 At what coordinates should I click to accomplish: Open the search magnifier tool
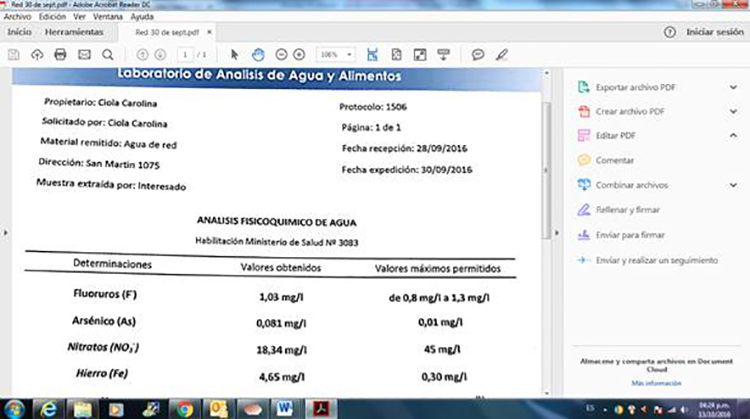pos(108,55)
